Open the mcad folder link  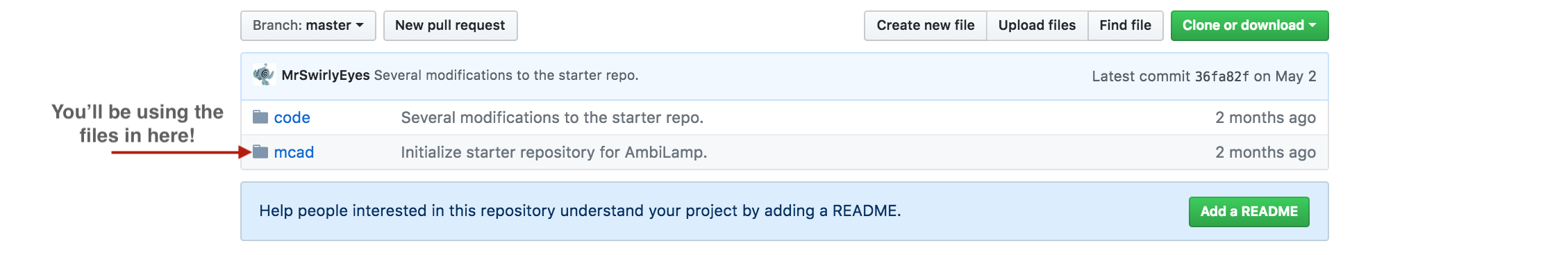coord(294,152)
